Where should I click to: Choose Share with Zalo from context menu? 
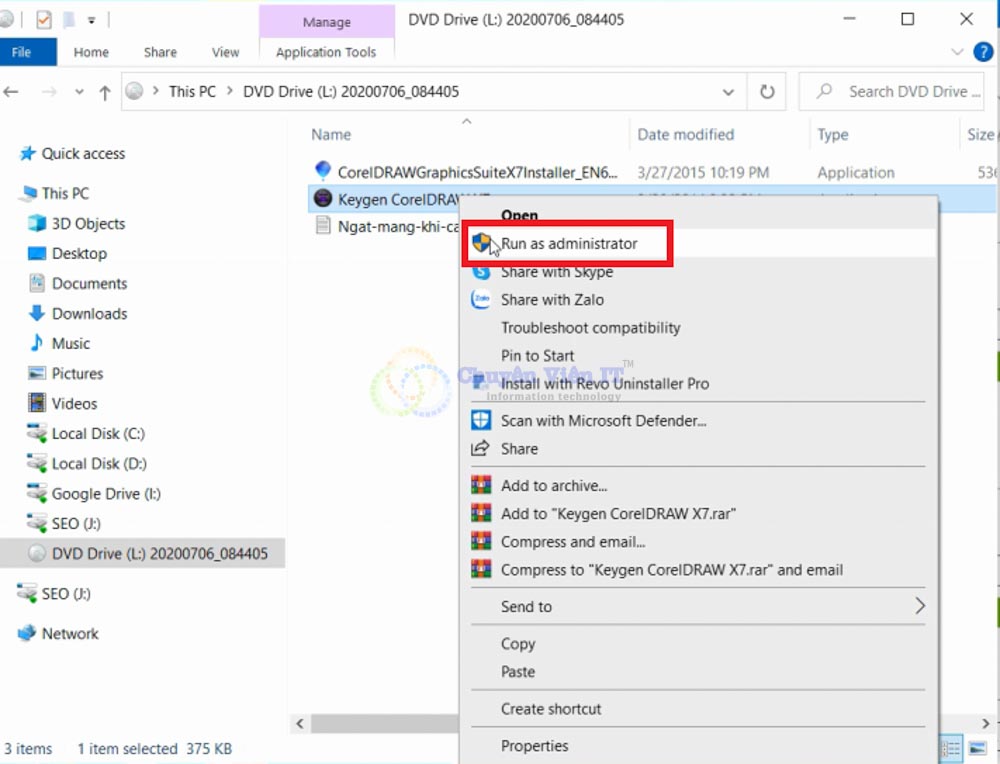point(552,299)
